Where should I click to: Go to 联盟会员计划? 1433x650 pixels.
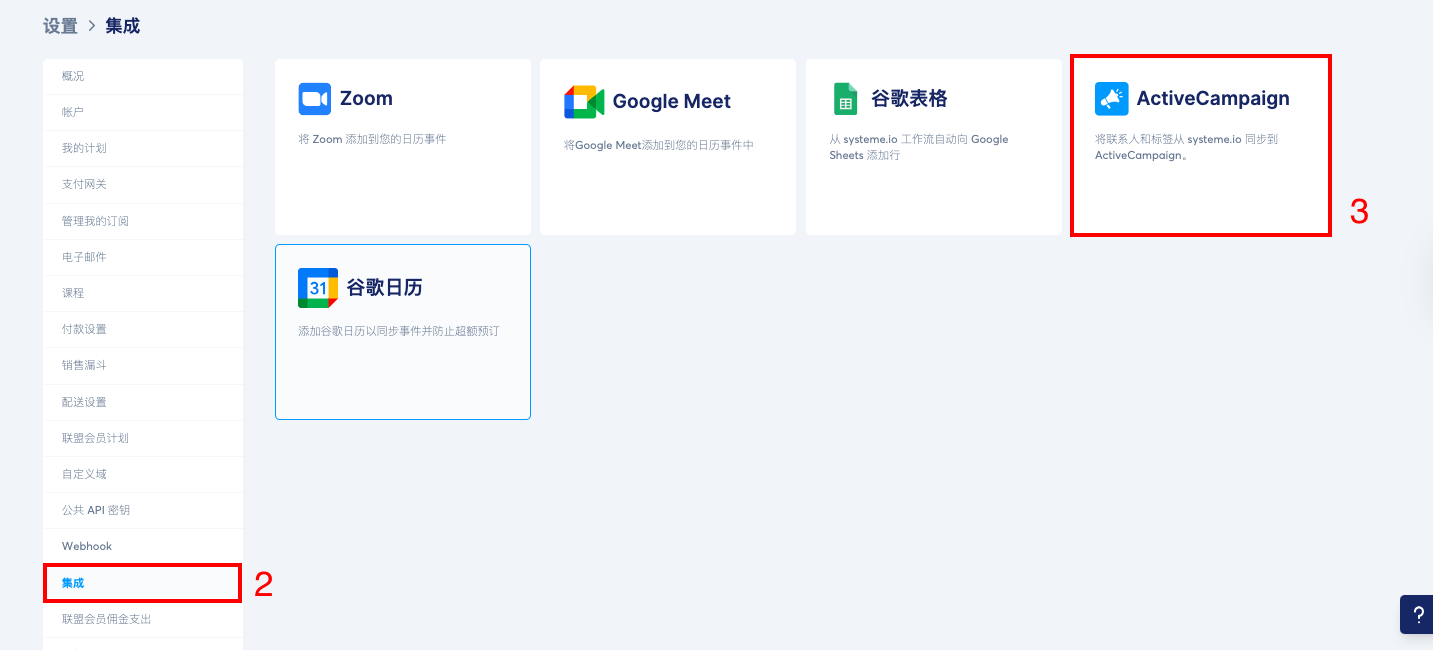(143, 438)
